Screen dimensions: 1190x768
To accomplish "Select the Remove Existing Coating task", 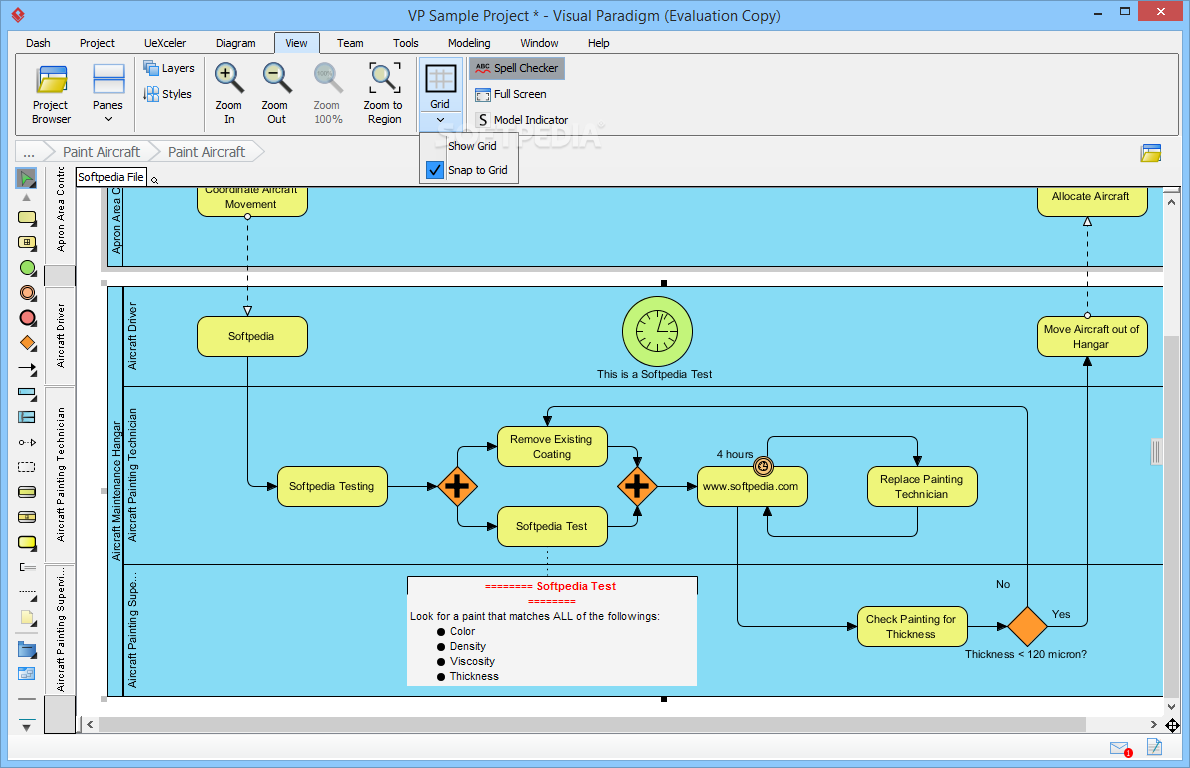I will click(552, 446).
